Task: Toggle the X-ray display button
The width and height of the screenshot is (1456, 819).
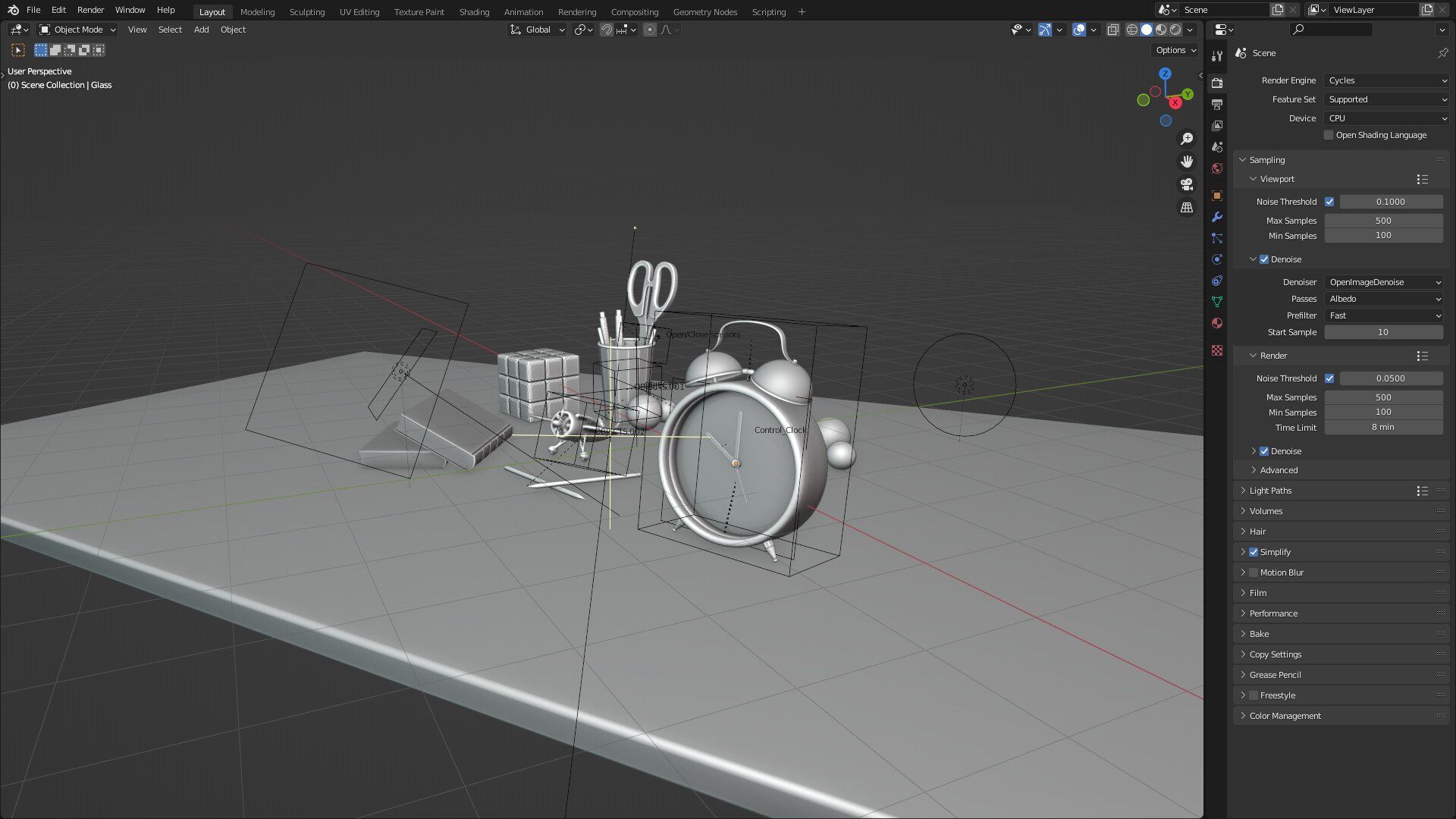Action: (1112, 30)
